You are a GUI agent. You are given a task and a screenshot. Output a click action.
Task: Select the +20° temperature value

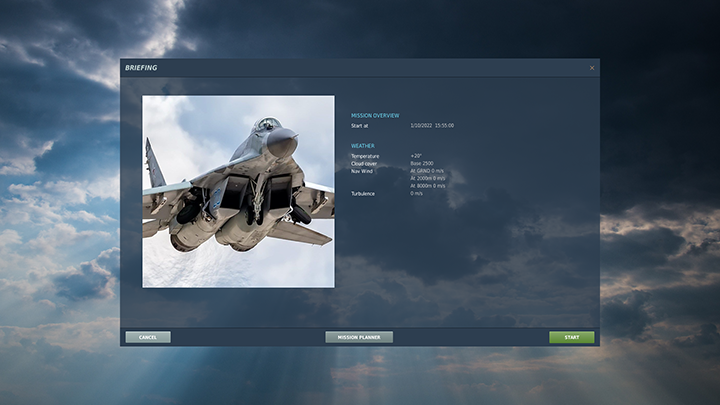(416, 156)
